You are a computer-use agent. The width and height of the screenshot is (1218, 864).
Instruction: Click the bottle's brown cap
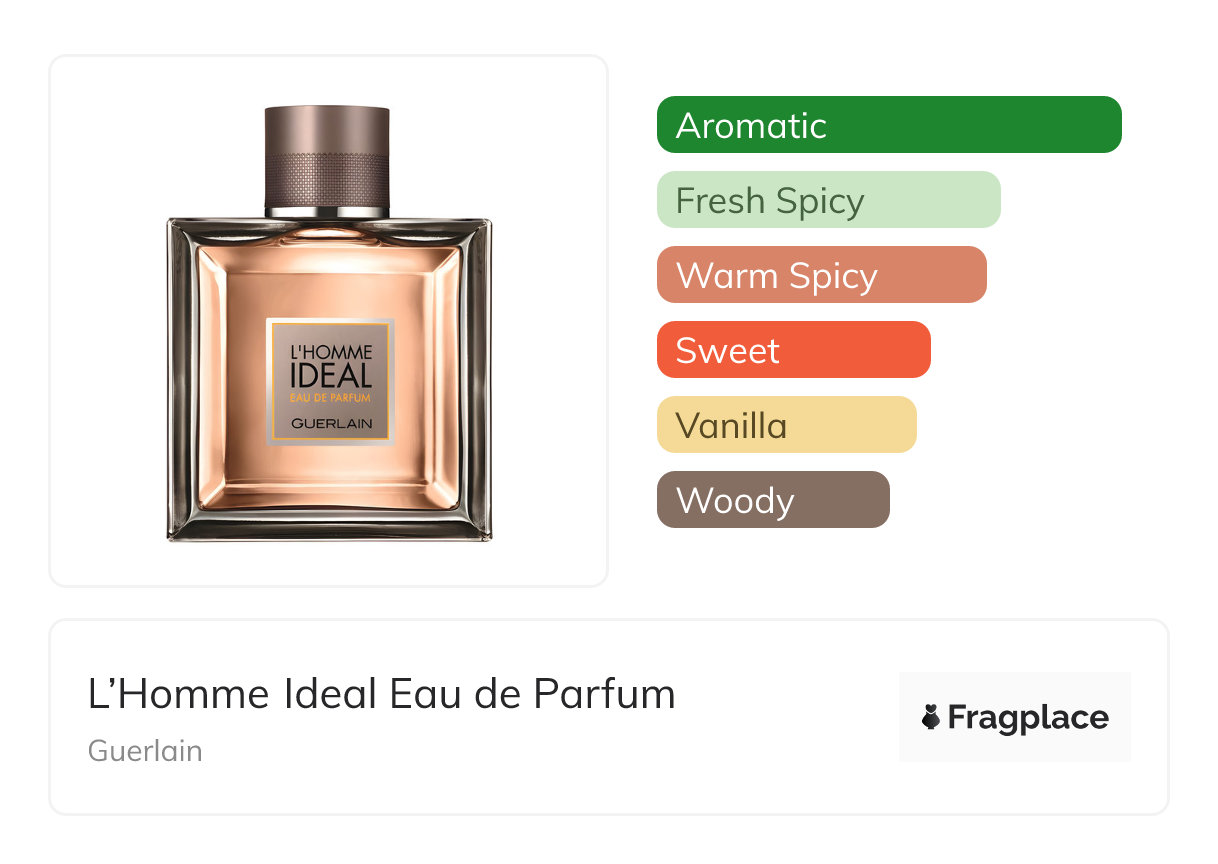[327, 160]
